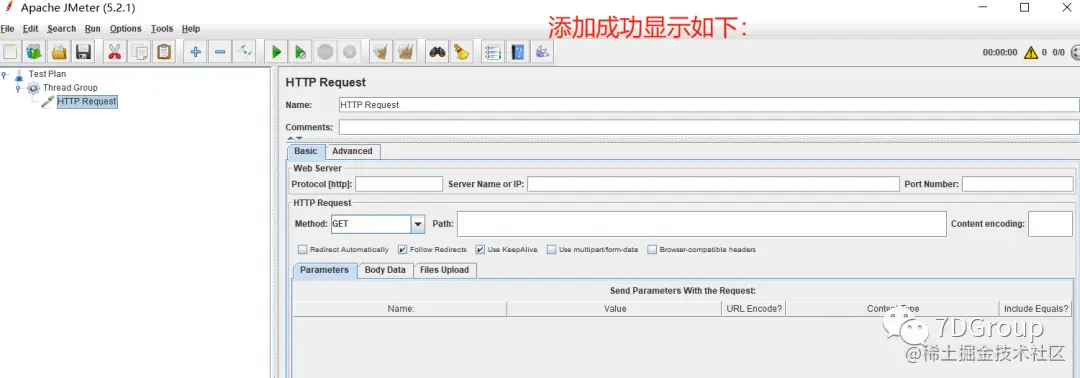The height and width of the screenshot is (378, 1080).
Task: Click the Copy toolbar icon
Action: pyautogui.click(x=140, y=52)
